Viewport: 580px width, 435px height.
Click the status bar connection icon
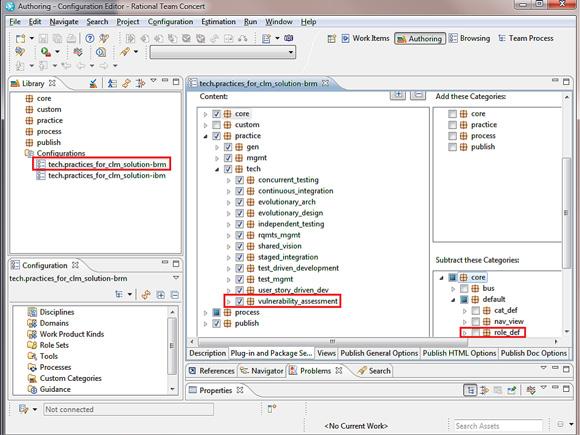[23, 409]
